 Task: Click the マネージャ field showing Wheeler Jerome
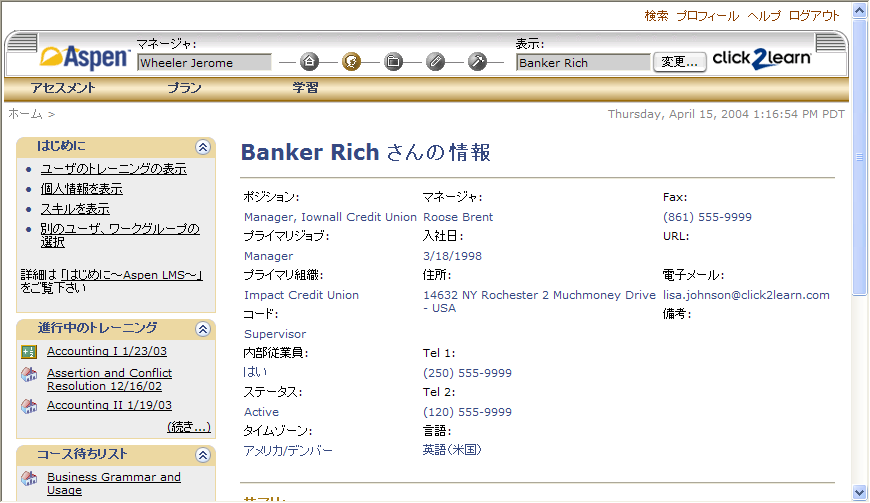pos(204,63)
